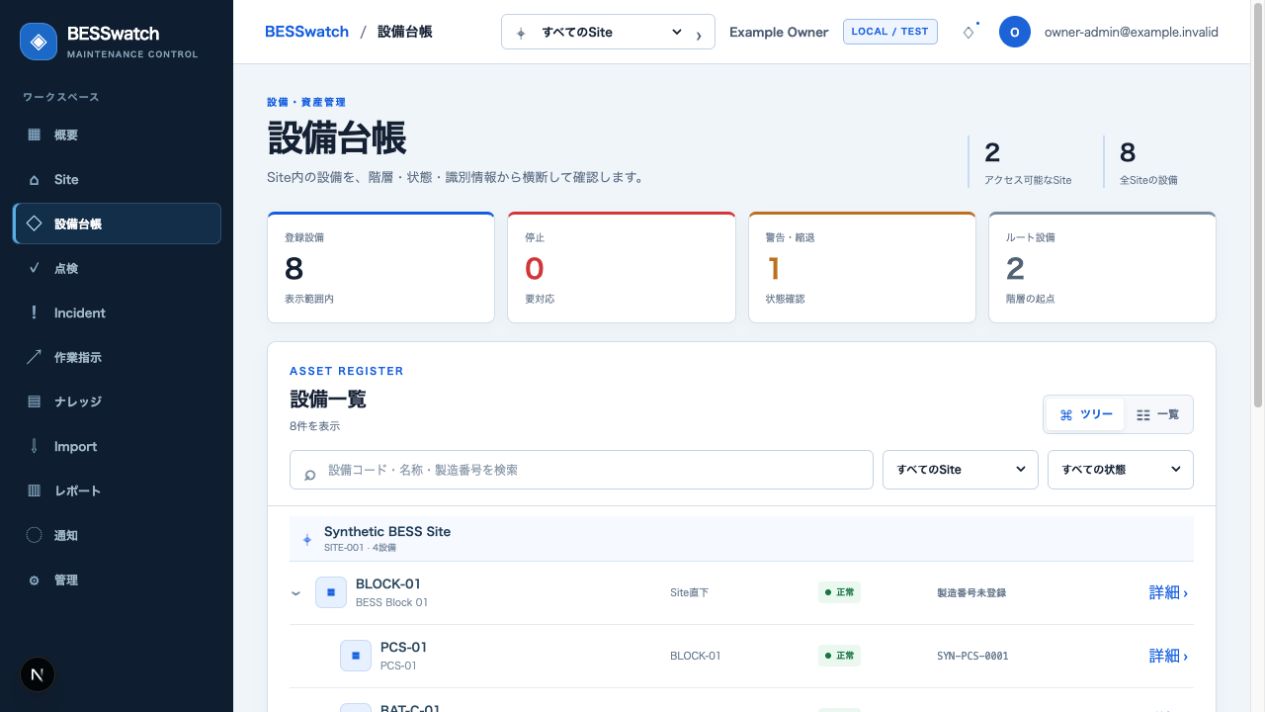Click the Example Owner label in header

779,32
